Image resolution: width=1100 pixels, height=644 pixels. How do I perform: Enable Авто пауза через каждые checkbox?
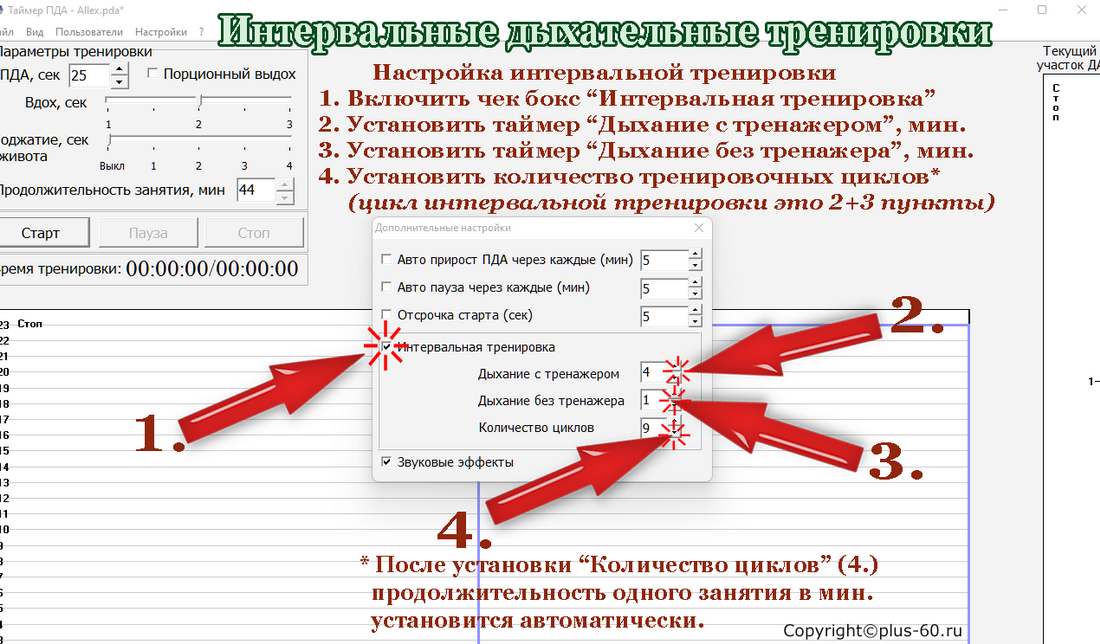[x=387, y=288]
